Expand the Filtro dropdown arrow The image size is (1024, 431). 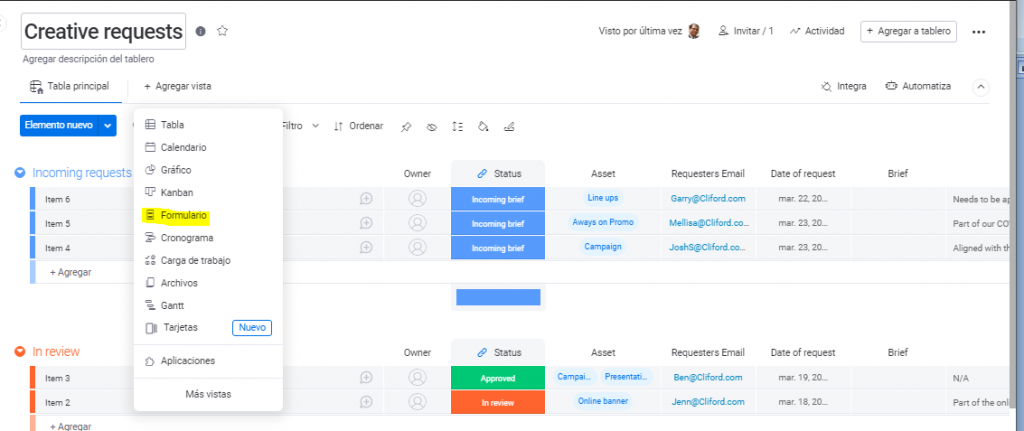[x=316, y=126]
